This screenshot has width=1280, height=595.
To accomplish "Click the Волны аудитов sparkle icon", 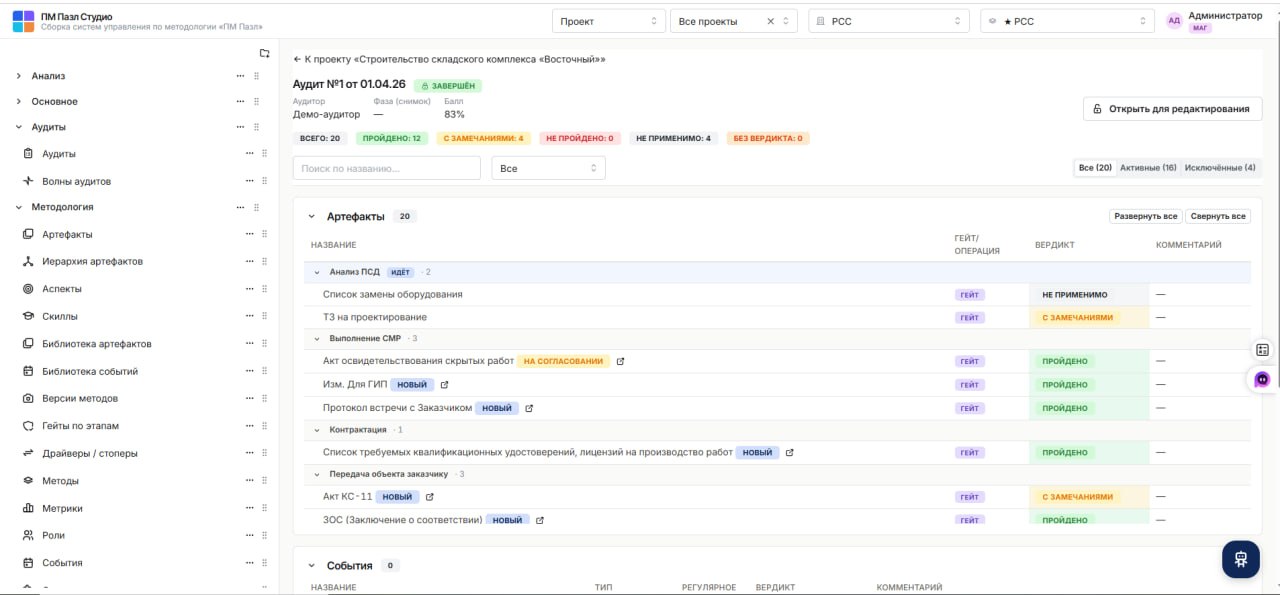I will point(29,181).
